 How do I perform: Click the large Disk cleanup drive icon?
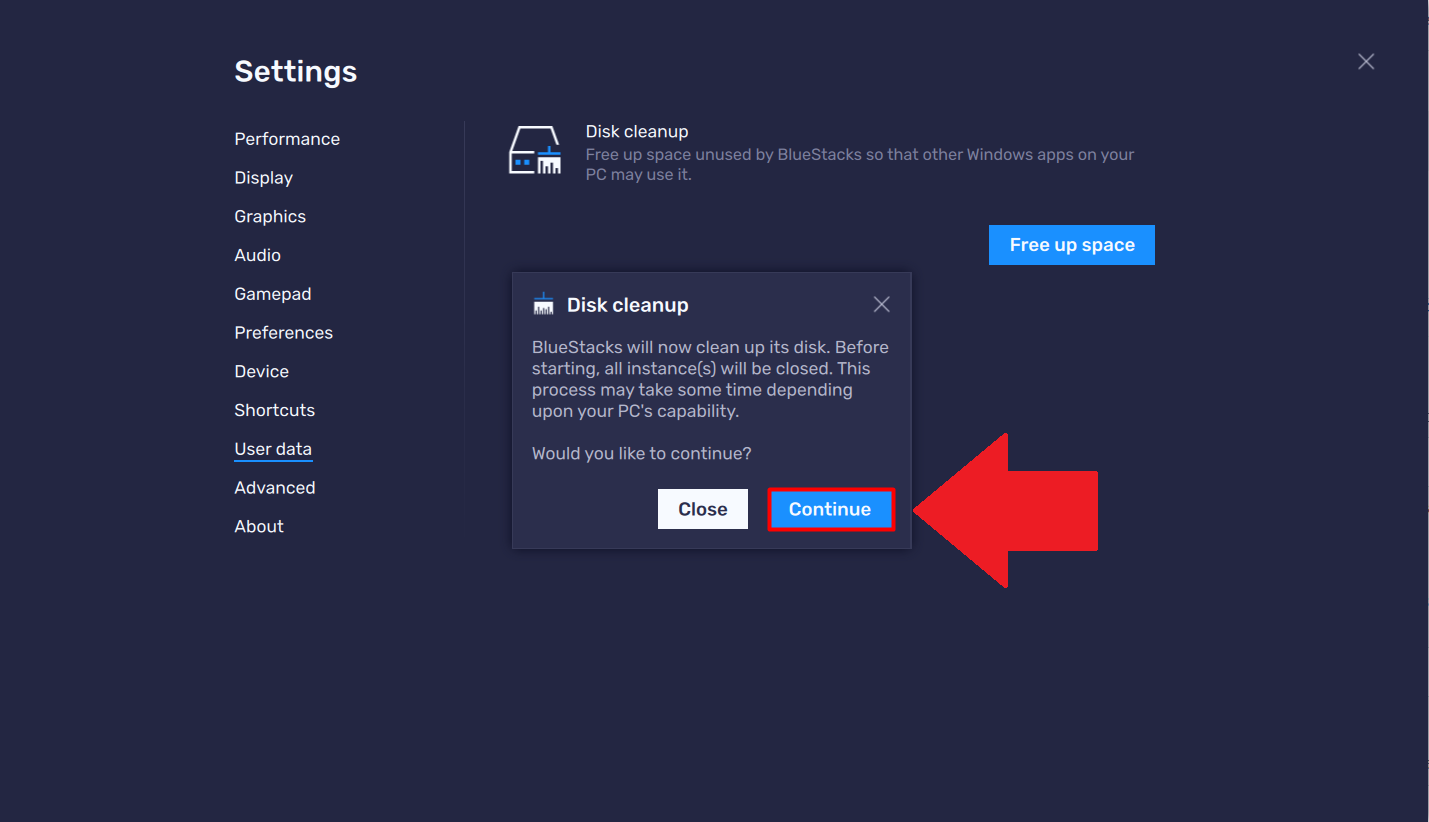pyautogui.click(x=535, y=151)
